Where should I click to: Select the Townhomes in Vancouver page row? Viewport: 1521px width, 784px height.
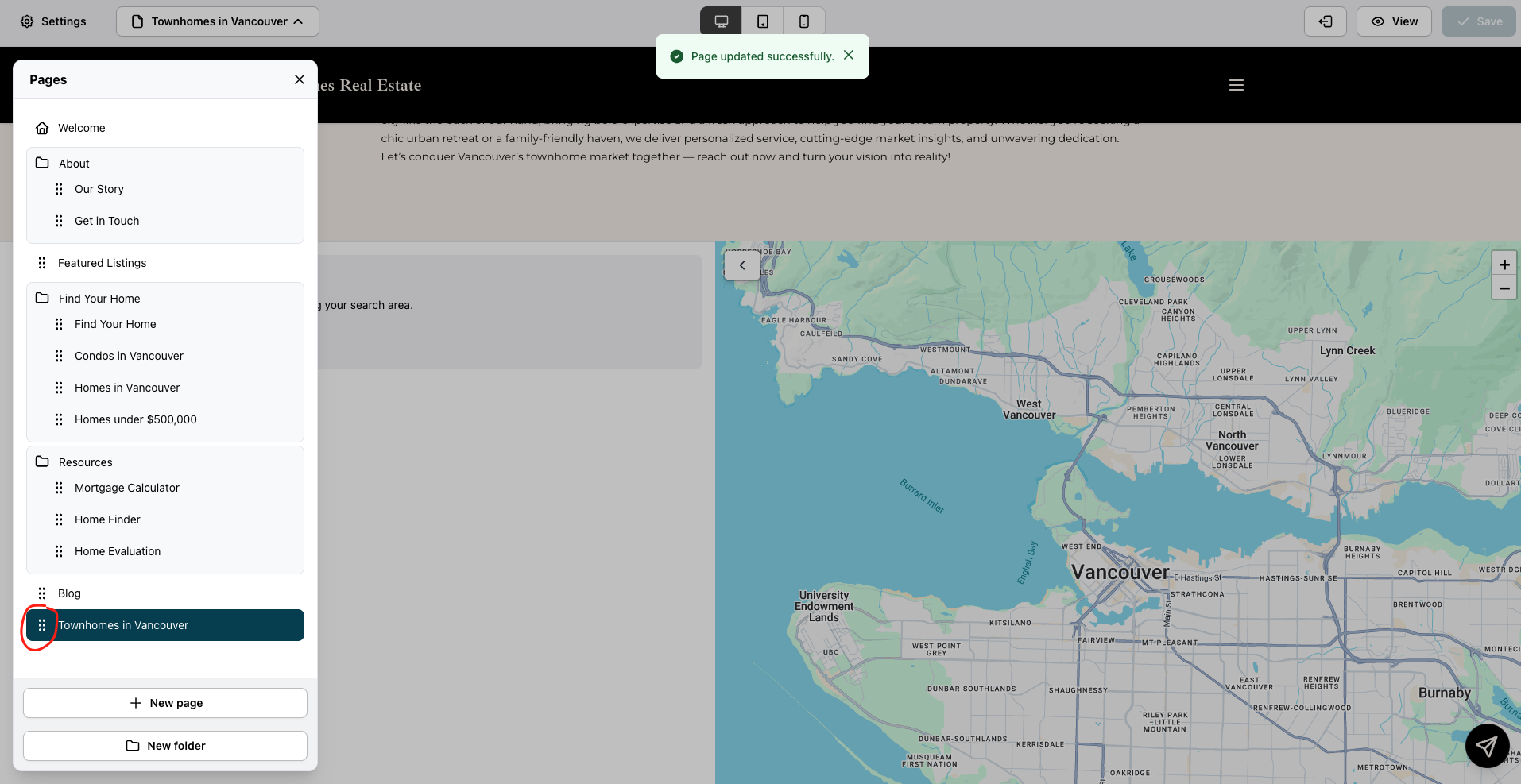coord(165,625)
